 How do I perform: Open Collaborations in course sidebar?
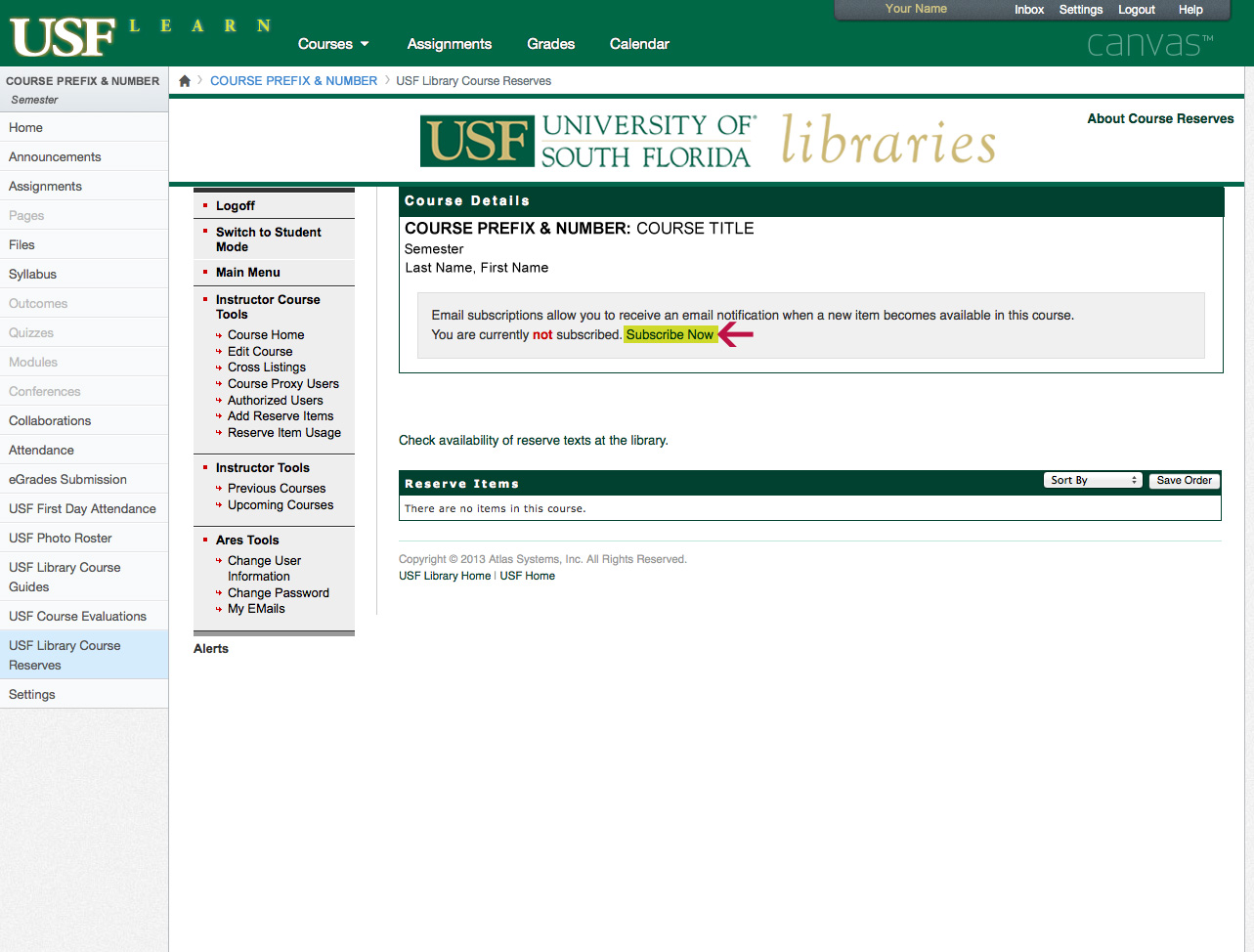pyautogui.click(x=84, y=420)
